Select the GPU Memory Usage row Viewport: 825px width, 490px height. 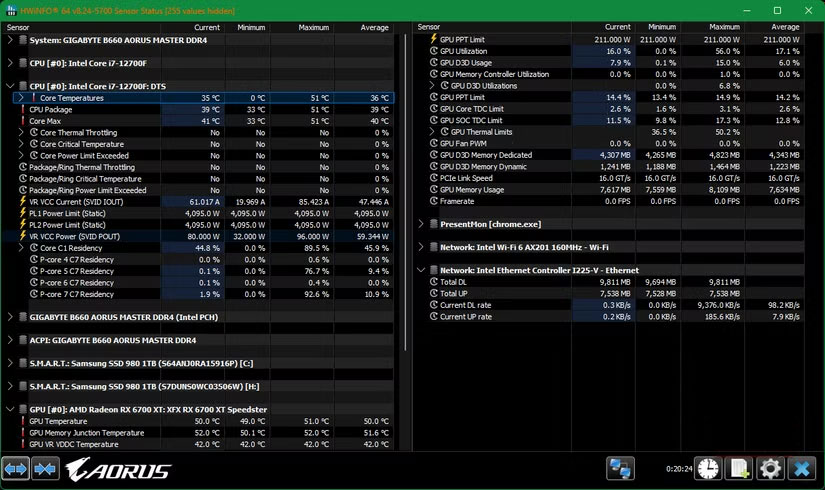[609, 189]
